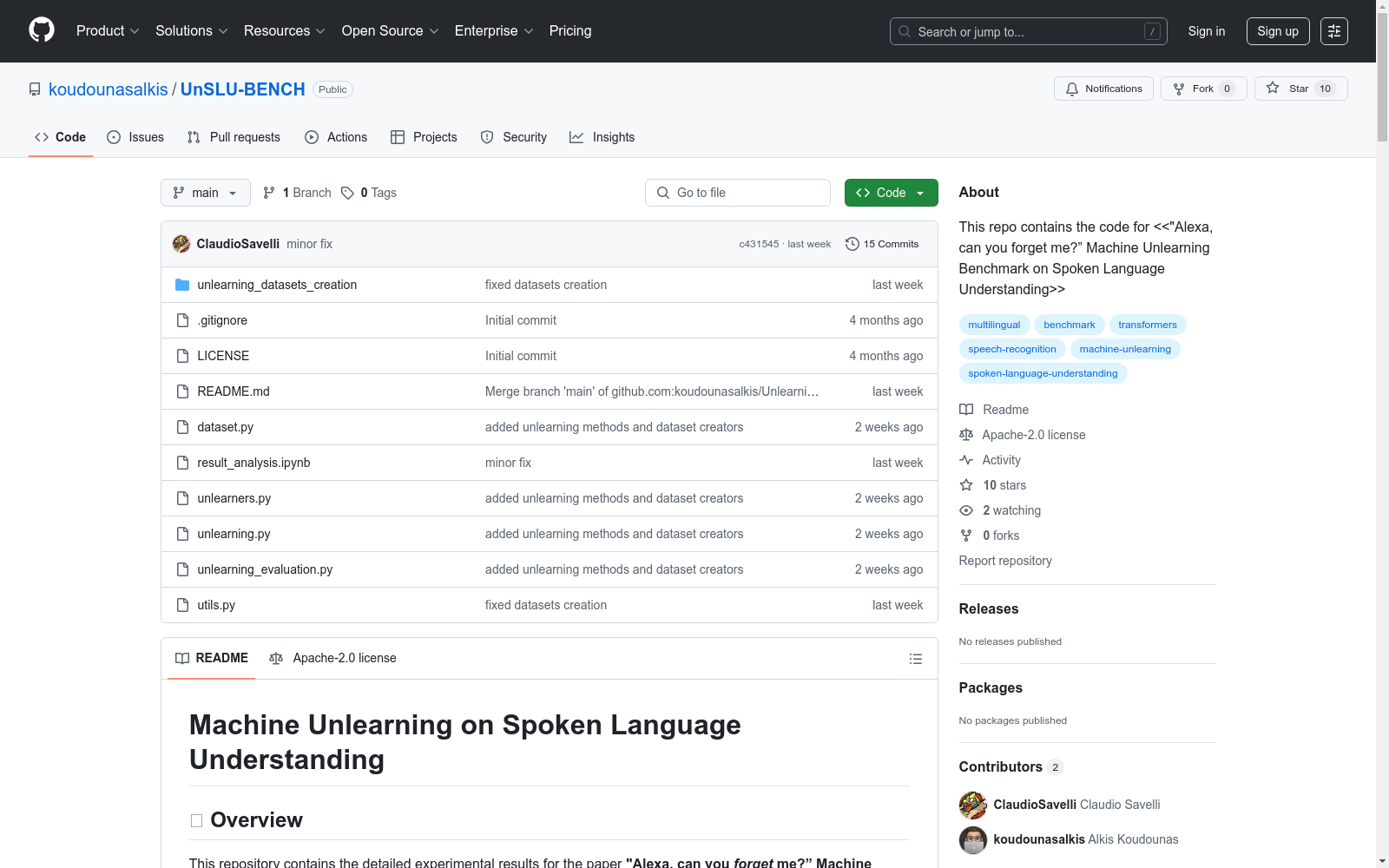The width and height of the screenshot is (1389, 868).
Task: Open the README outline list icon
Action: 915,659
